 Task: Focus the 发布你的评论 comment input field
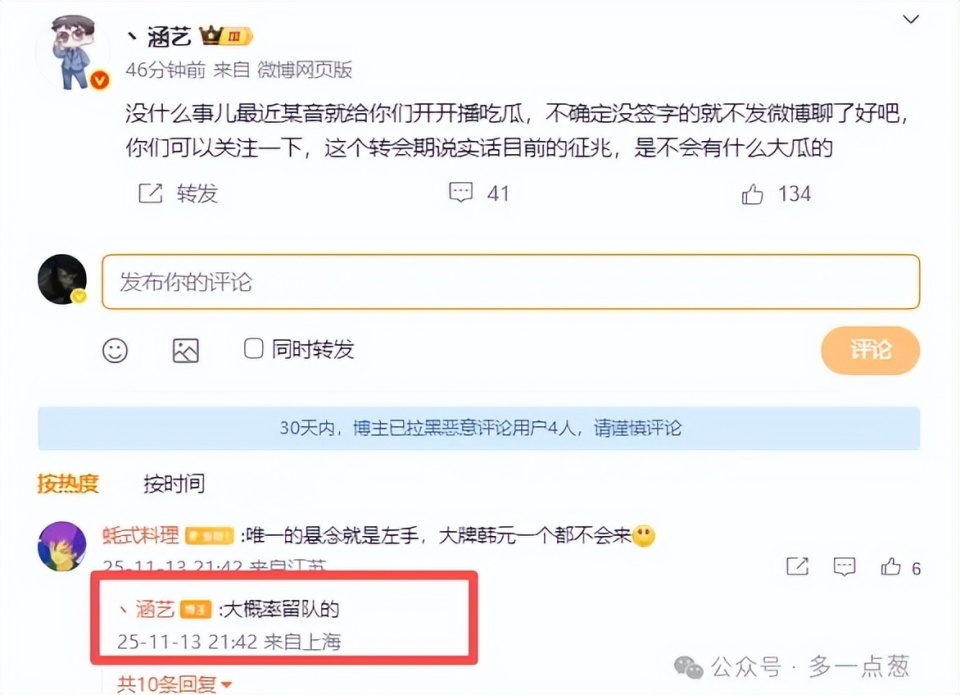pos(511,282)
